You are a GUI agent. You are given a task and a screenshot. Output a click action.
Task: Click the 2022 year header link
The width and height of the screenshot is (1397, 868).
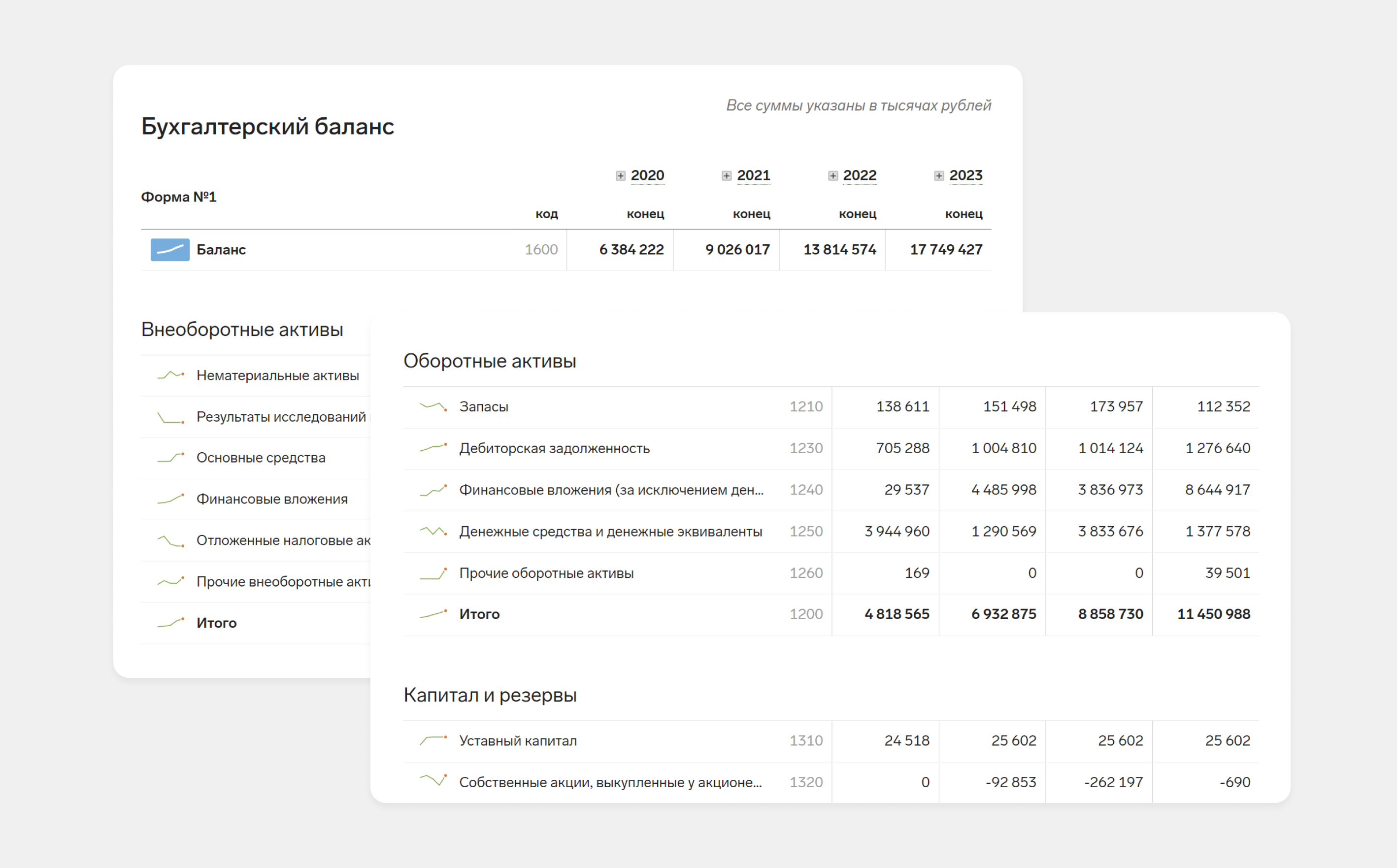coord(860,176)
